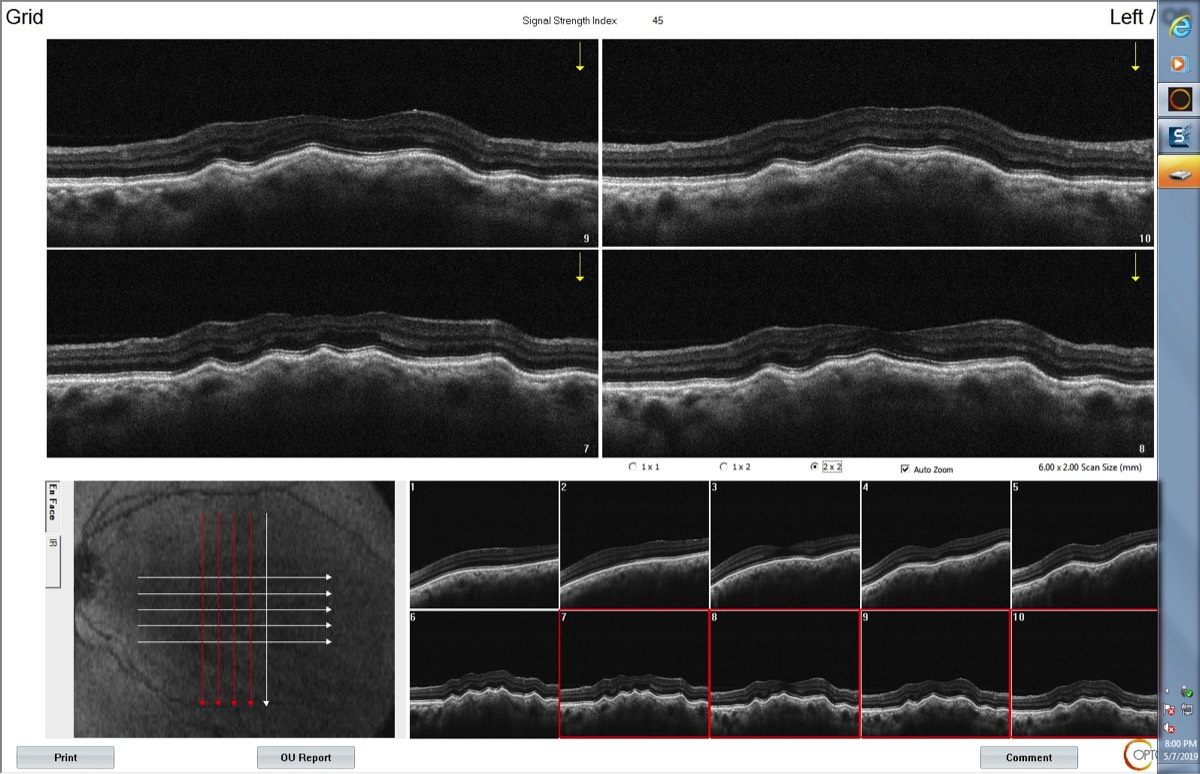Open the blue S application in taskbar
Screen dimensions: 1200x774
(x=1179, y=136)
